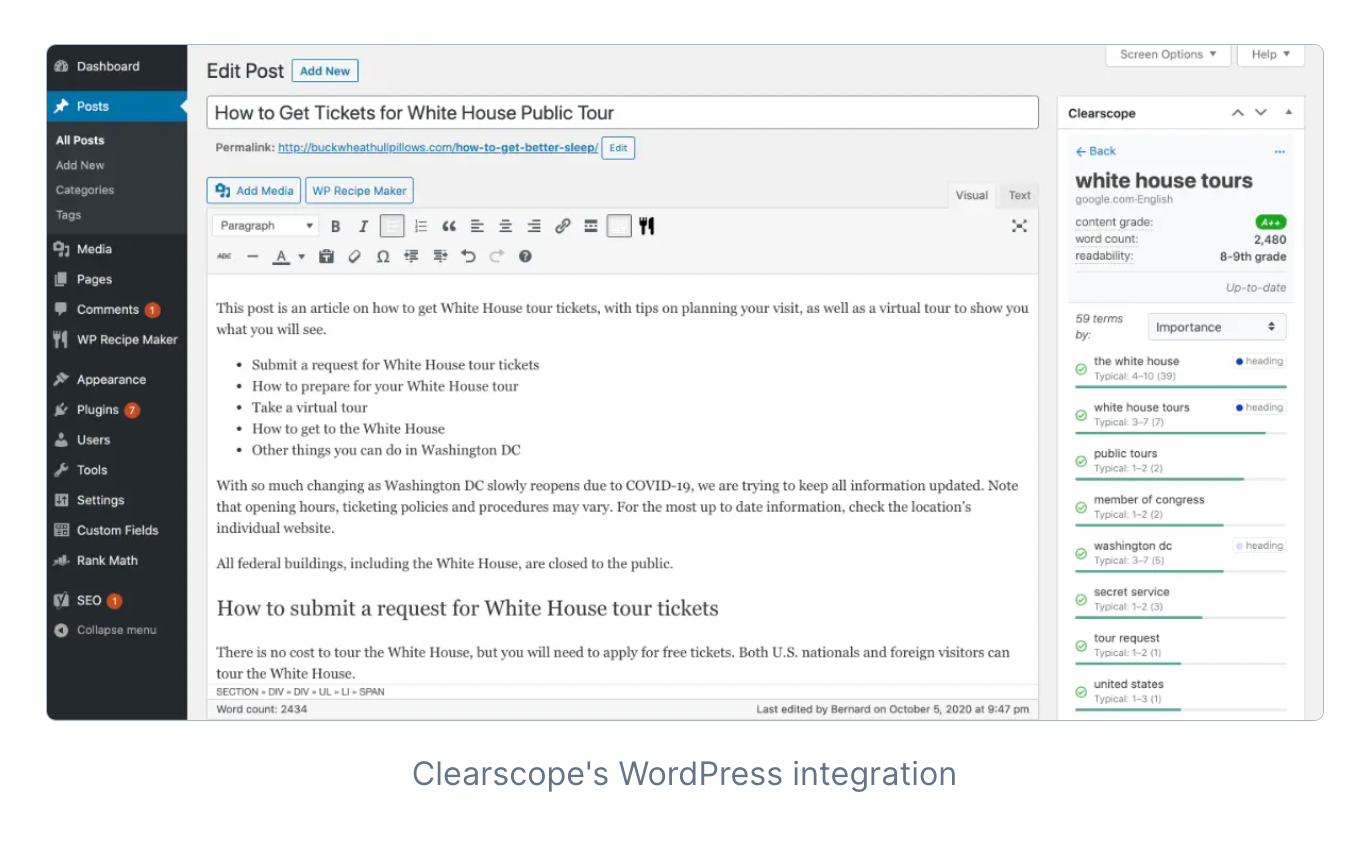Increase indent
Screen dimensions: 1372x842
point(440,256)
